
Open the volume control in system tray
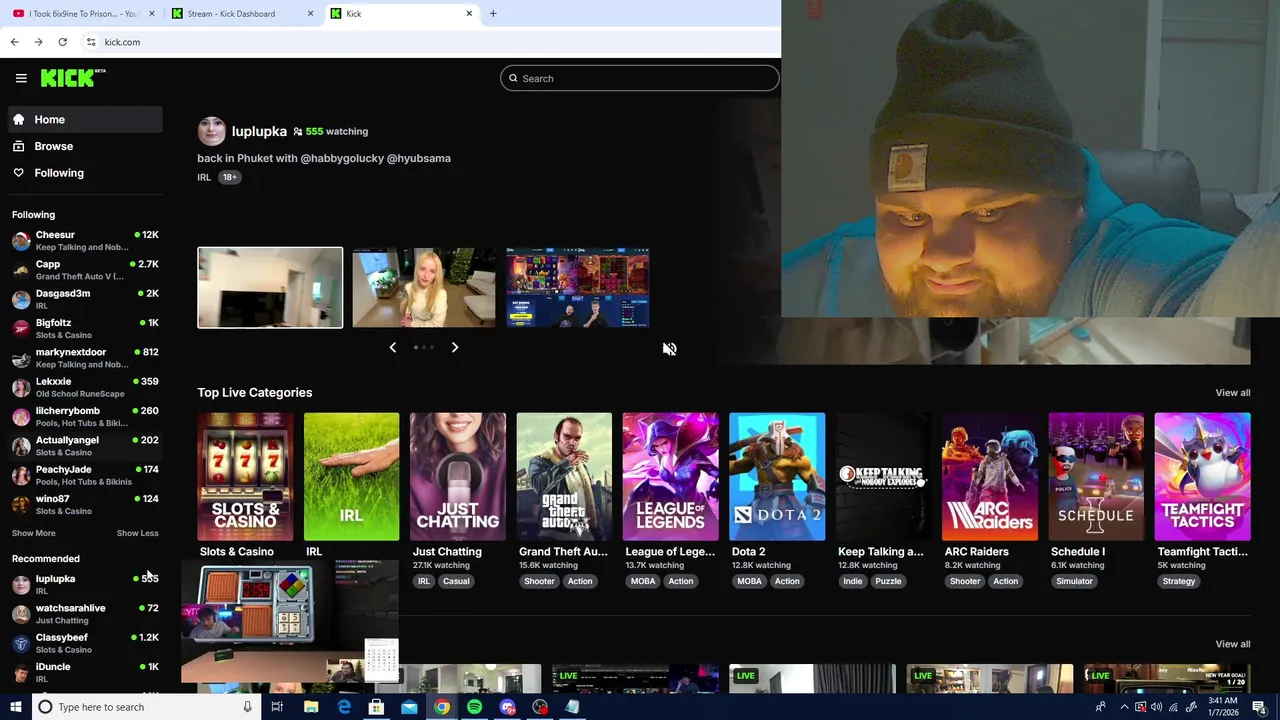tap(1157, 707)
